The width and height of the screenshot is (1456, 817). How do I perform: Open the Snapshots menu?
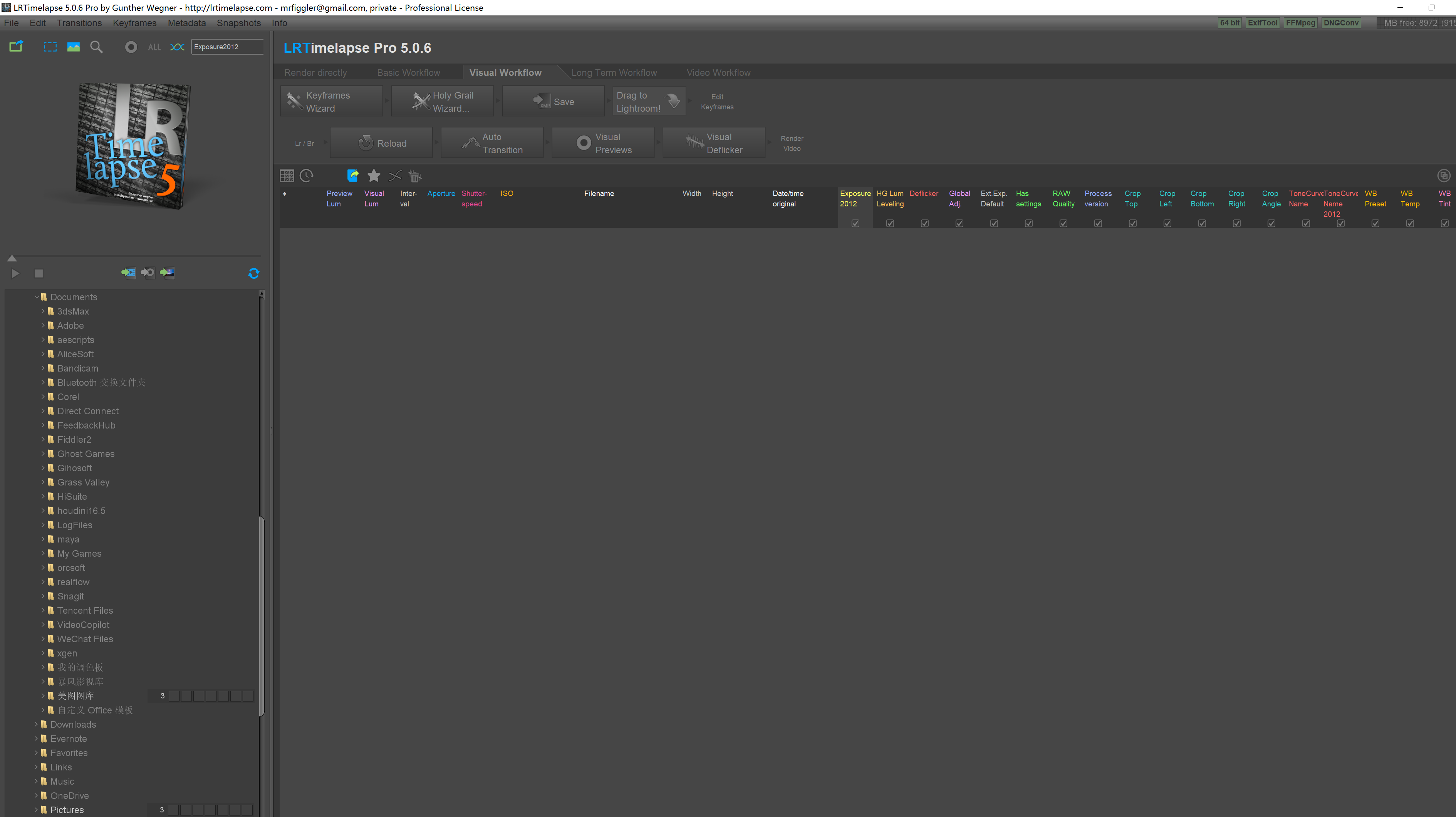(238, 23)
